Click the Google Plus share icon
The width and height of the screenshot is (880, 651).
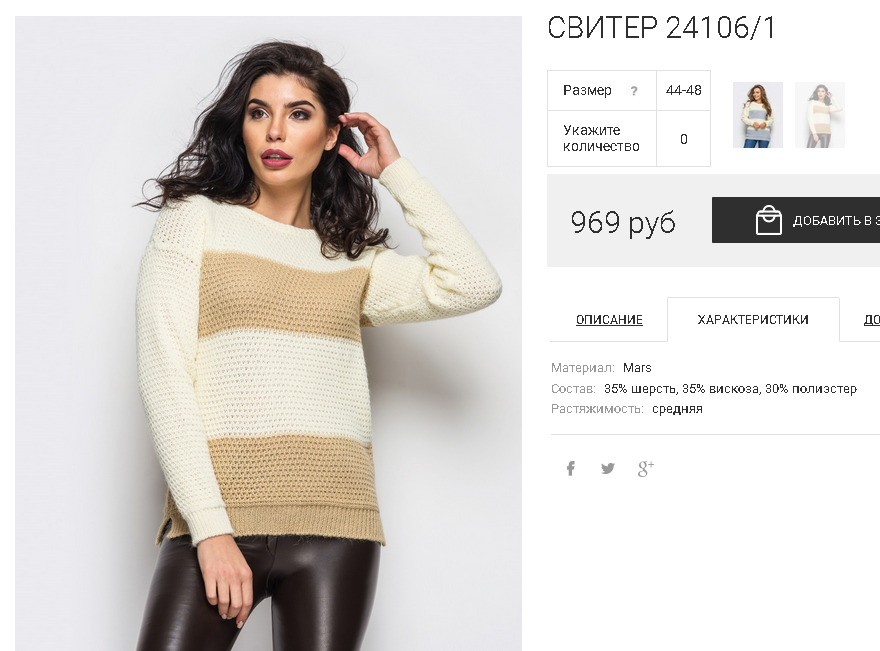click(x=646, y=468)
